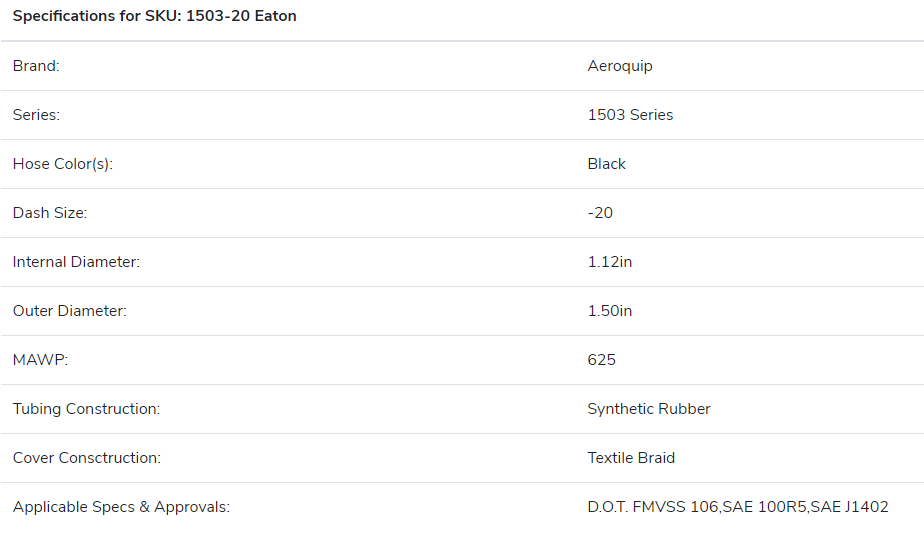Screen dimensions: 924x533
Task: Click the Specifications for SKU heading
Action: 154,16
